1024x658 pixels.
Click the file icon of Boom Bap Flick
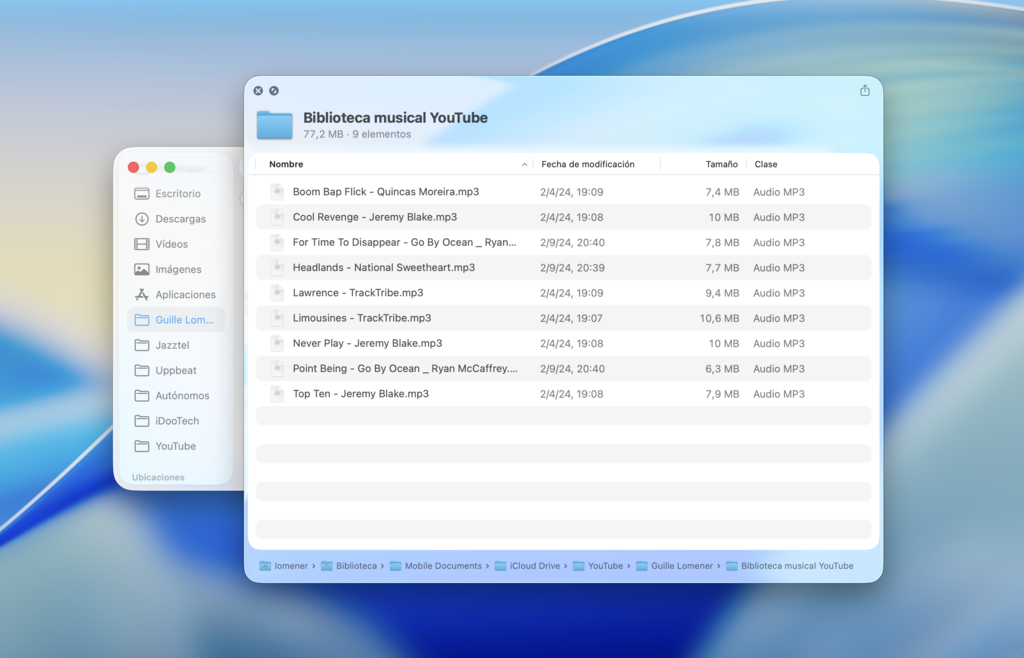[277, 191]
